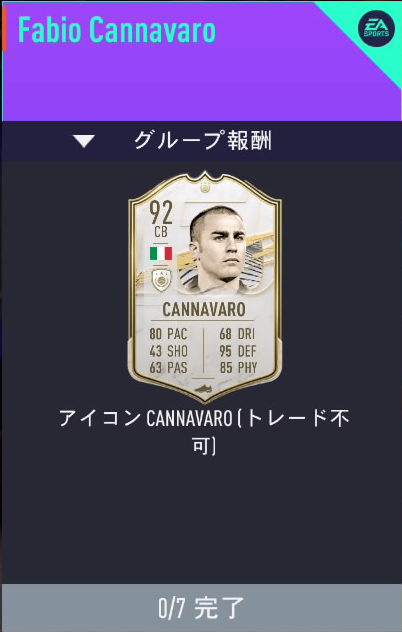Image resolution: width=402 pixels, height=632 pixels.
Task: Click the 0/7 完了 progress bar
Action: (x=202, y=608)
